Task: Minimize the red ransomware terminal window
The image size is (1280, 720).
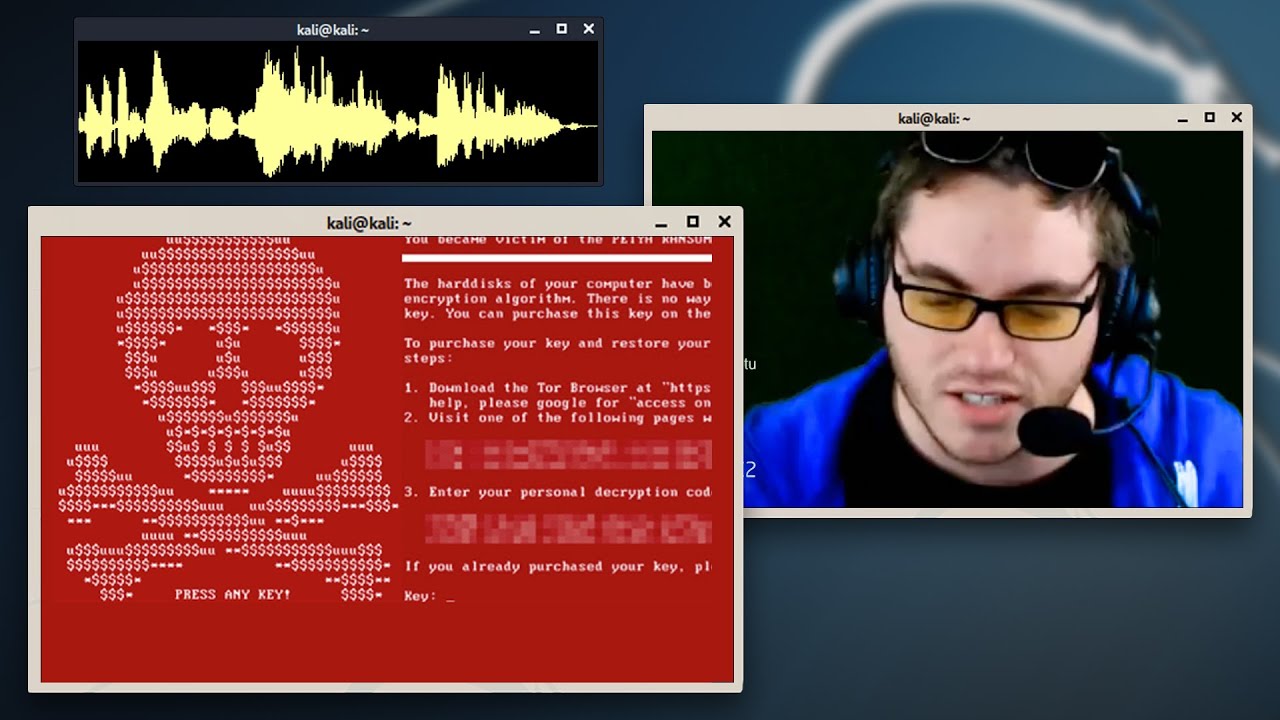Action: [660, 223]
